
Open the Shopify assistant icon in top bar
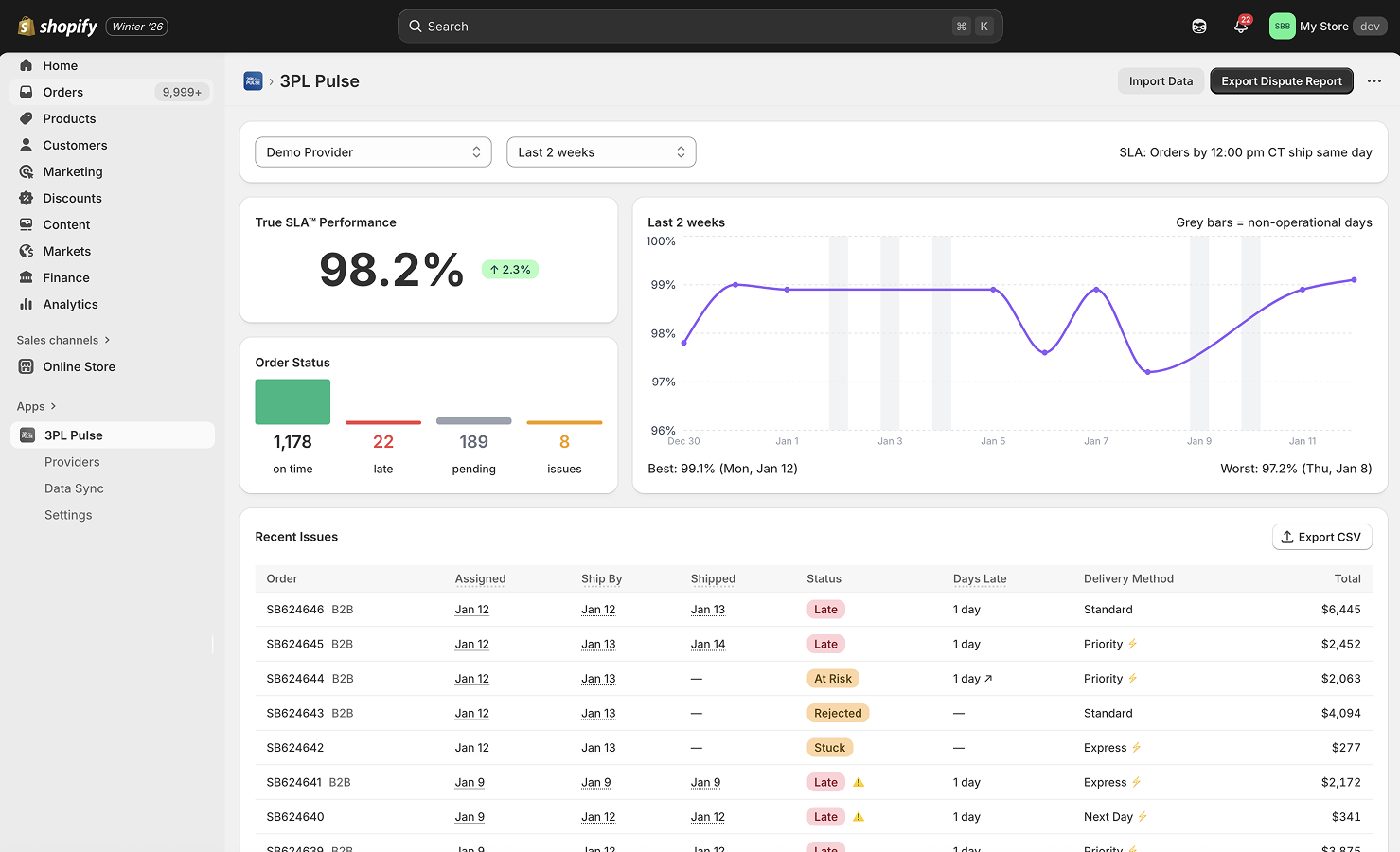(x=1199, y=26)
